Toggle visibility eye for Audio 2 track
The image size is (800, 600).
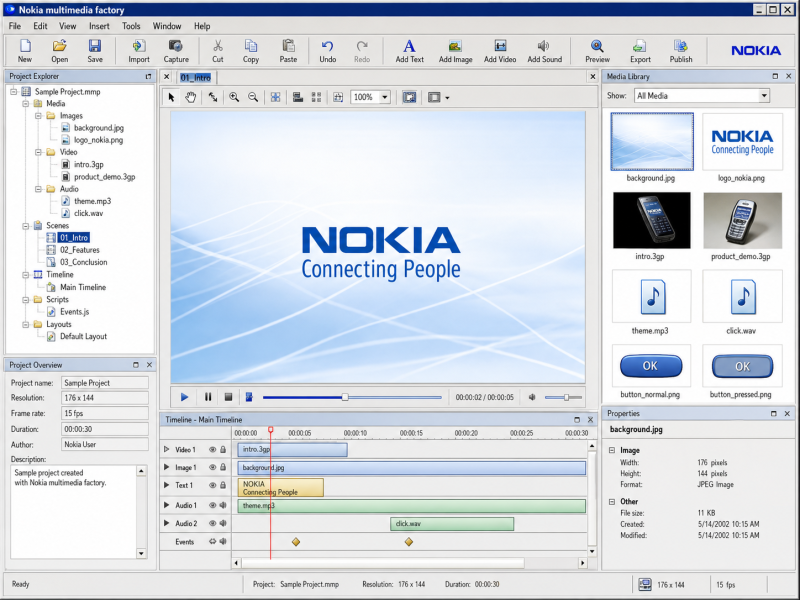pyautogui.click(x=212, y=523)
